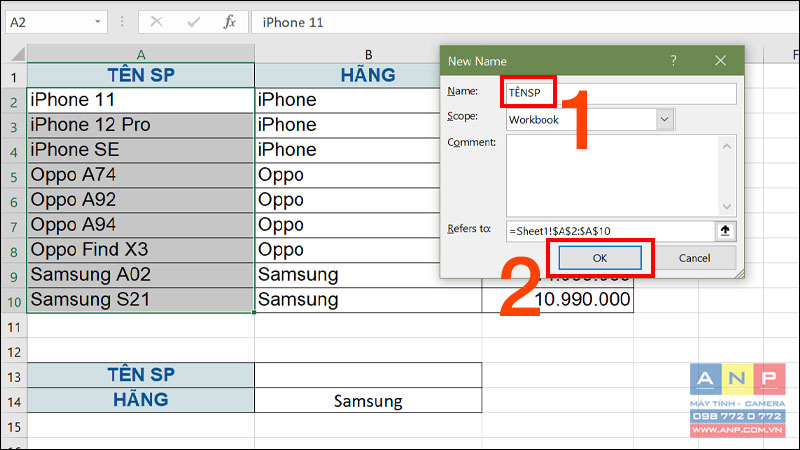Click Cancel in New Name dialog
The height and width of the screenshot is (450, 800).
coord(694,258)
